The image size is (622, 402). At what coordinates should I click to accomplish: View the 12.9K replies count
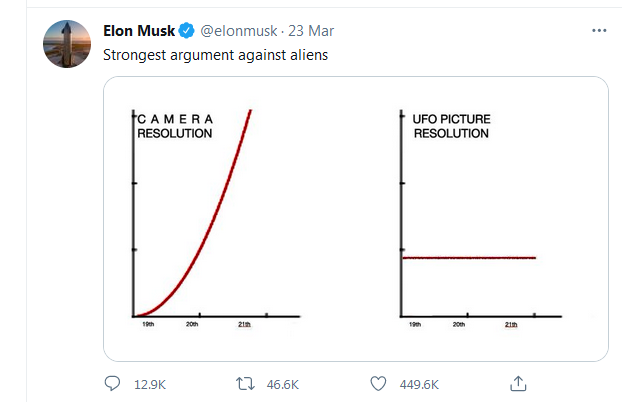click(150, 385)
